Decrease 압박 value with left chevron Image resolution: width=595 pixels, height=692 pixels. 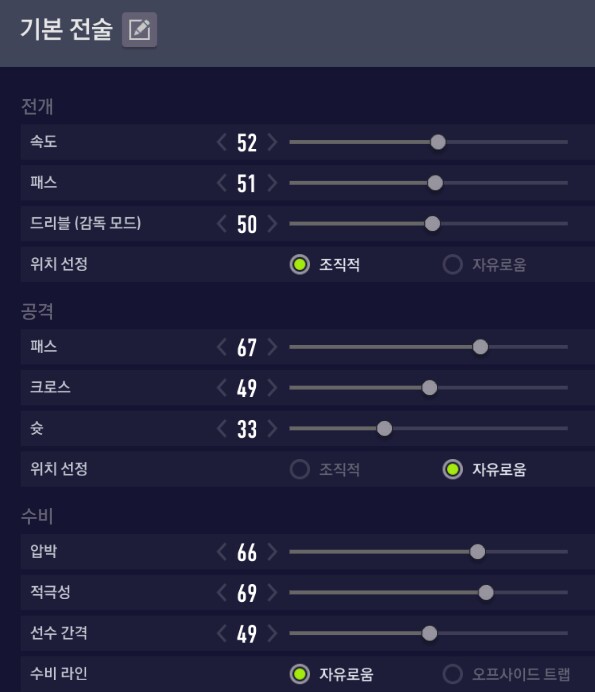(x=222, y=552)
